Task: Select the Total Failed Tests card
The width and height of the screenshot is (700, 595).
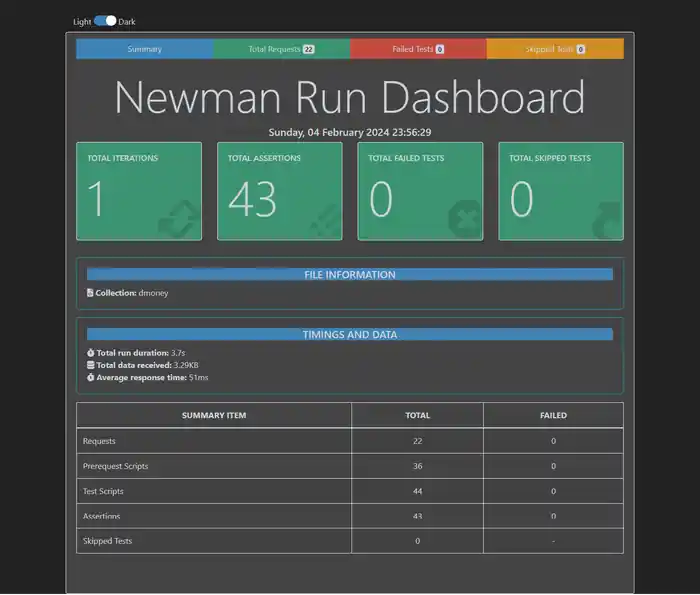Action: [420, 191]
